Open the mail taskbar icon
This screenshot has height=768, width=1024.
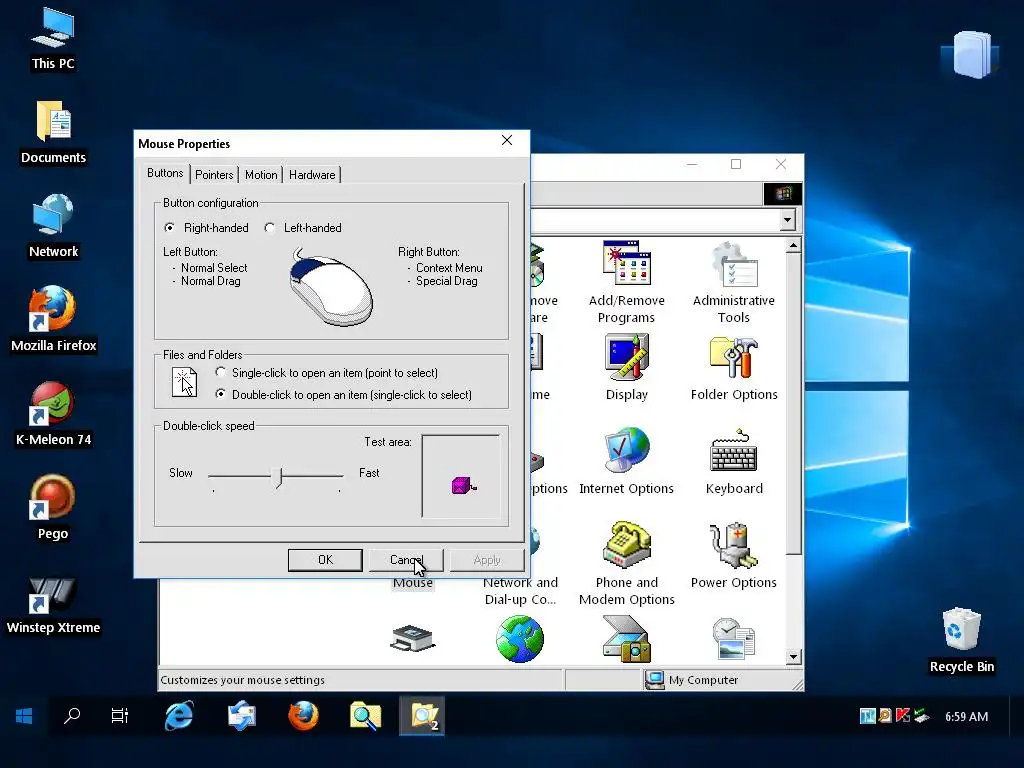point(242,716)
